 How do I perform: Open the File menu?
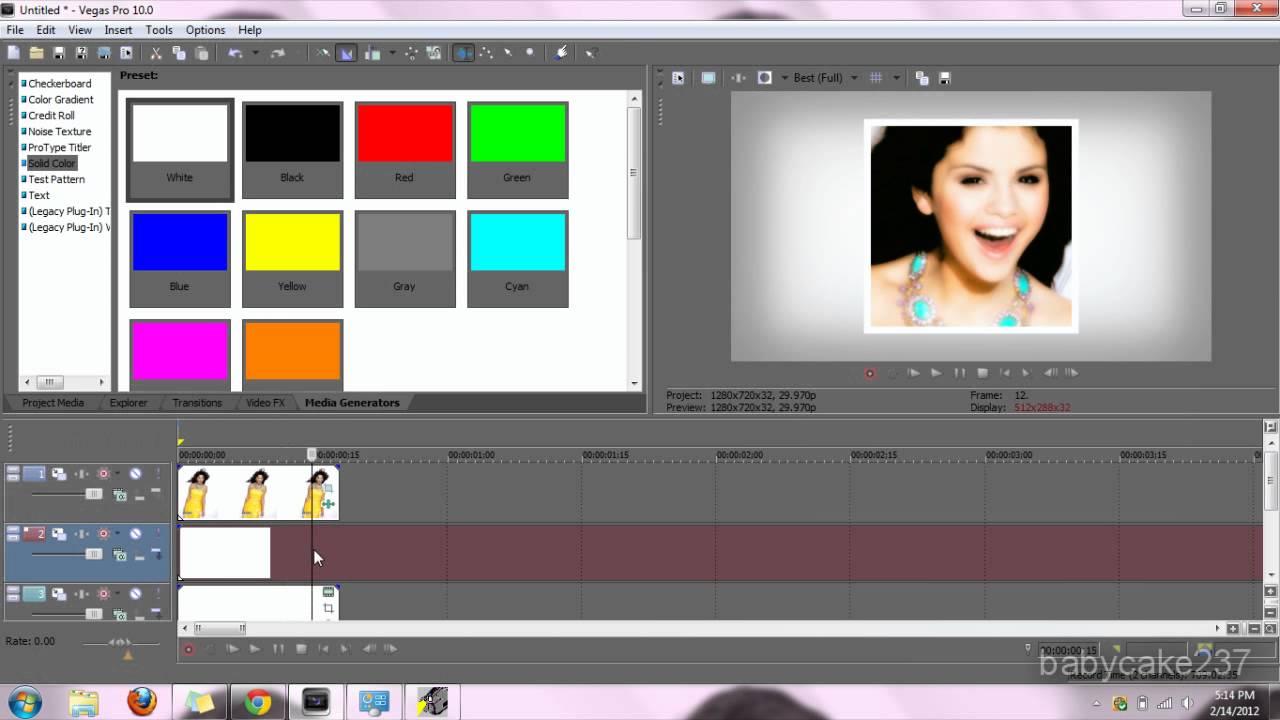pos(15,30)
